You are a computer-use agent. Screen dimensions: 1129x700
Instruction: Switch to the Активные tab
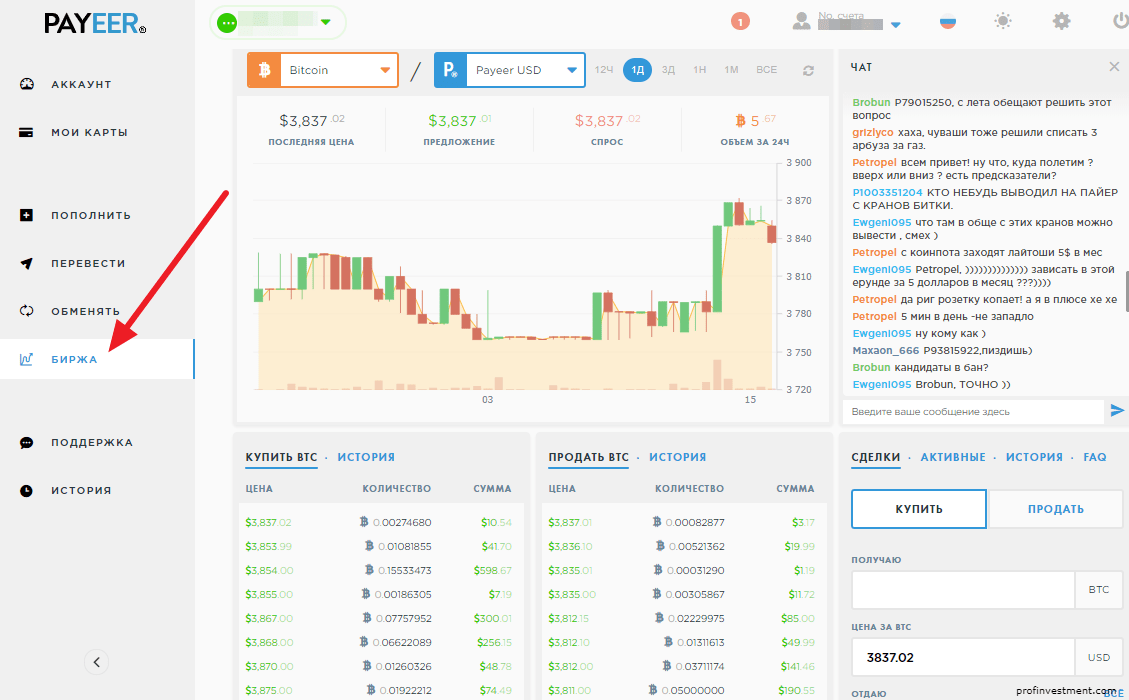click(x=953, y=457)
